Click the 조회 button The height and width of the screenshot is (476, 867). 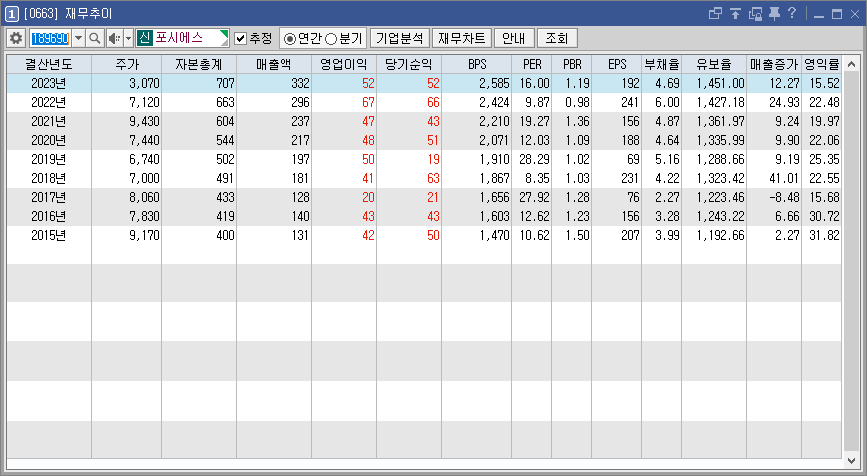(x=557, y=38)
